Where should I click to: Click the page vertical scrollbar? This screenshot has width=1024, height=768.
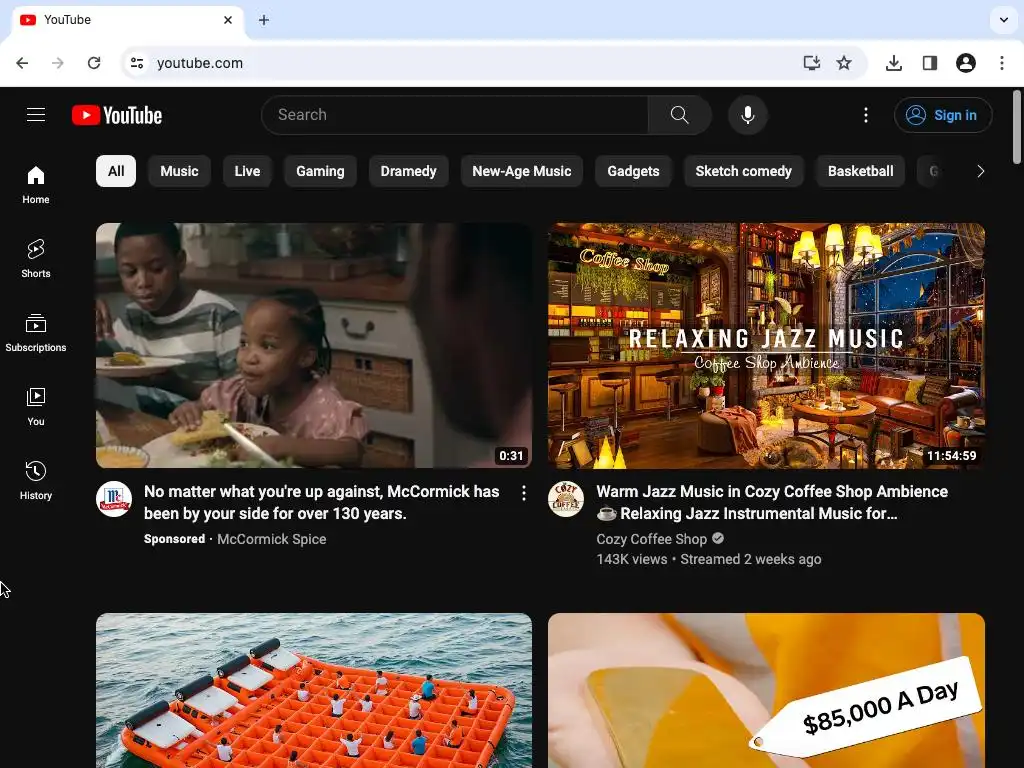click(1017, 127)
